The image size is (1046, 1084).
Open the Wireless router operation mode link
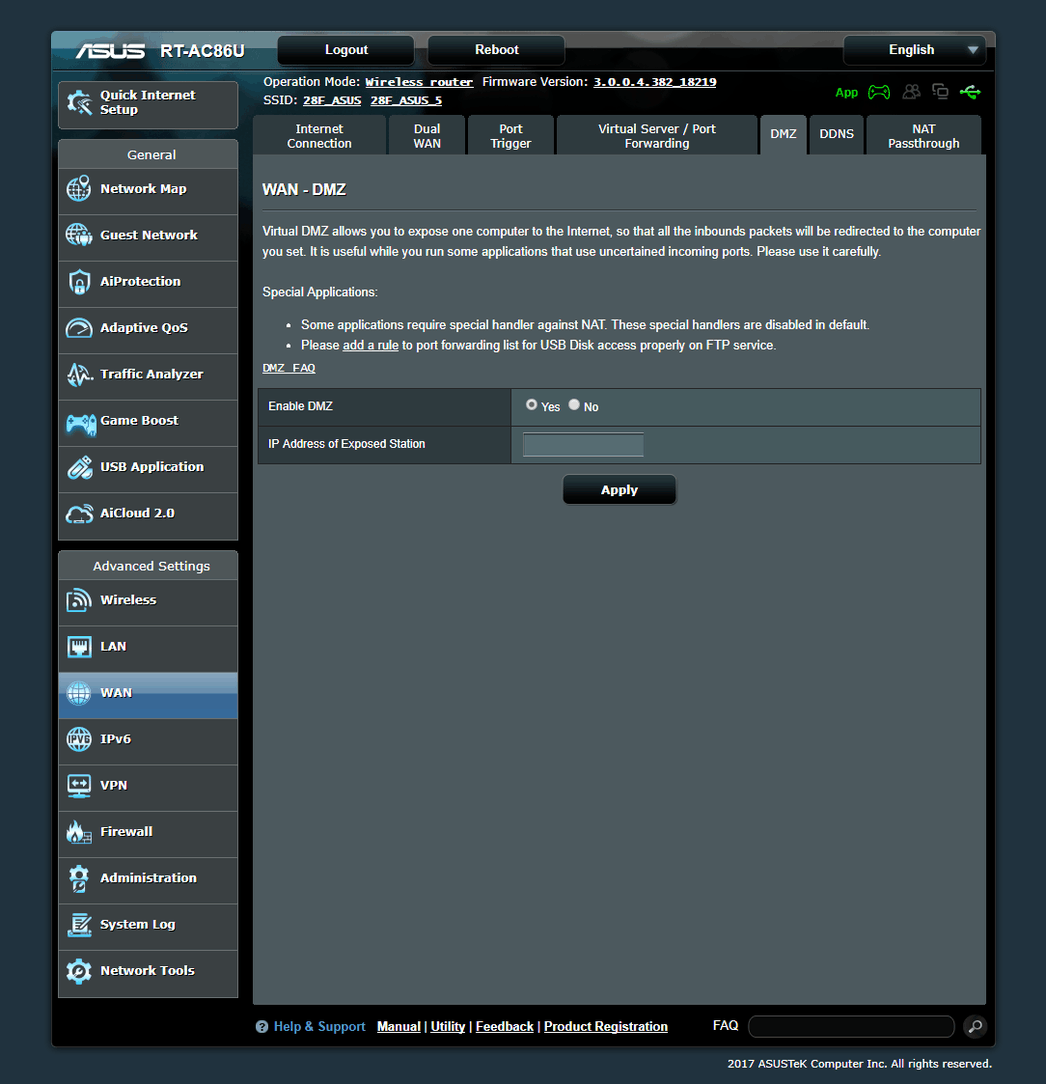(419, 82)
